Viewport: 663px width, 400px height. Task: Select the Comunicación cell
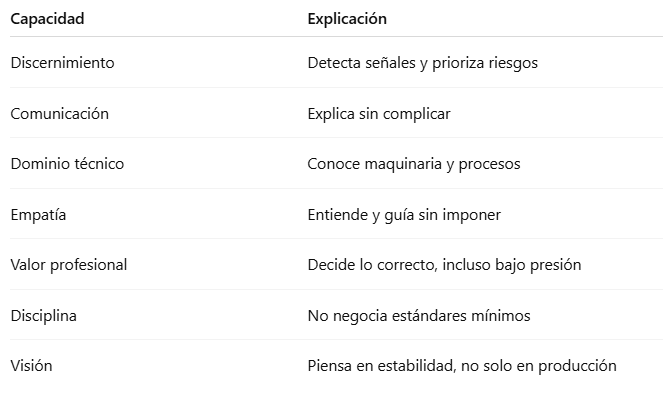[59, 114]
